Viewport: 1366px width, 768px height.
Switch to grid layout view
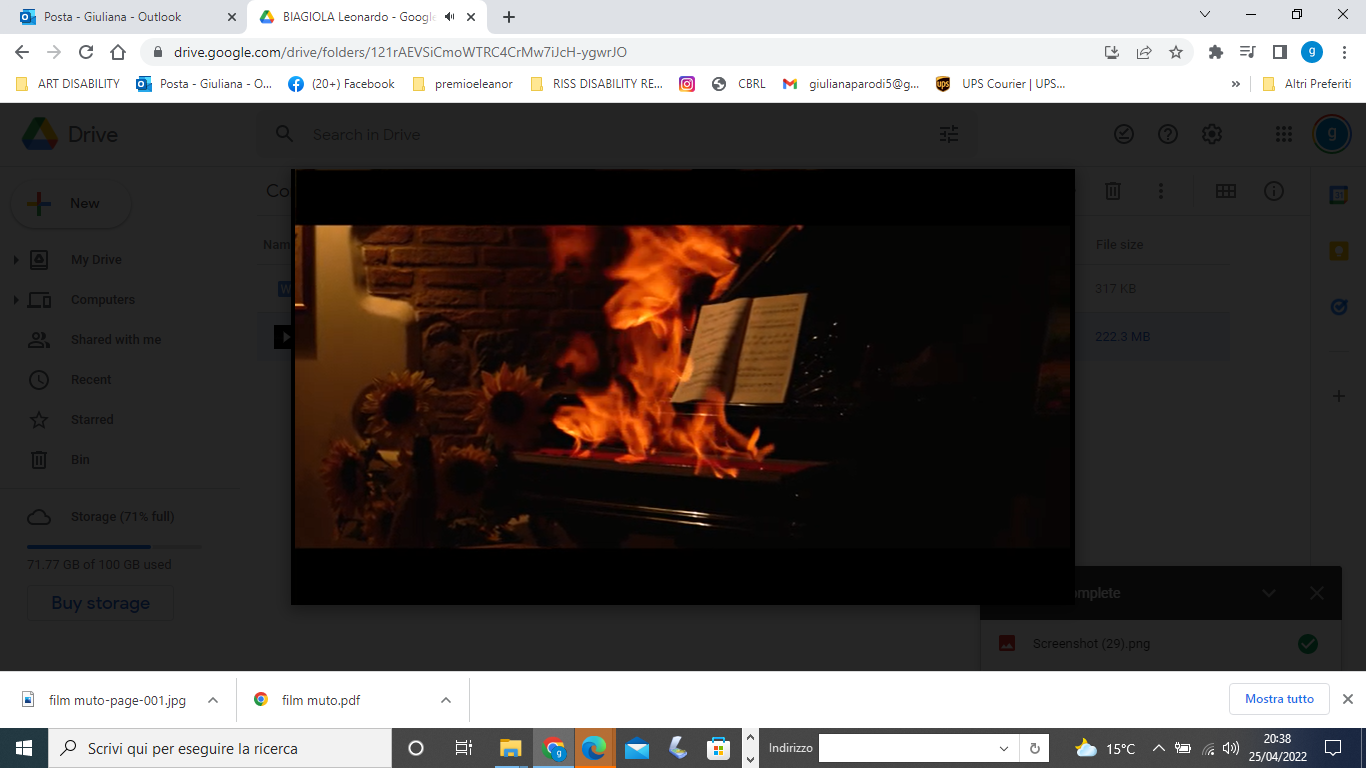tap(1225, 191)
